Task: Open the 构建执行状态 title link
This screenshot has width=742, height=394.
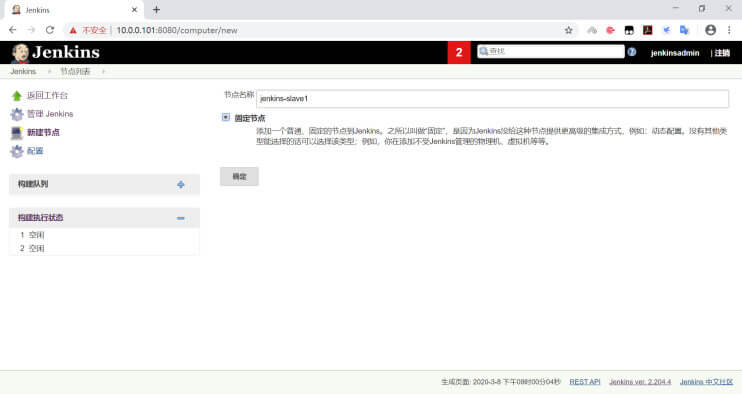Action: click(41, 218)
